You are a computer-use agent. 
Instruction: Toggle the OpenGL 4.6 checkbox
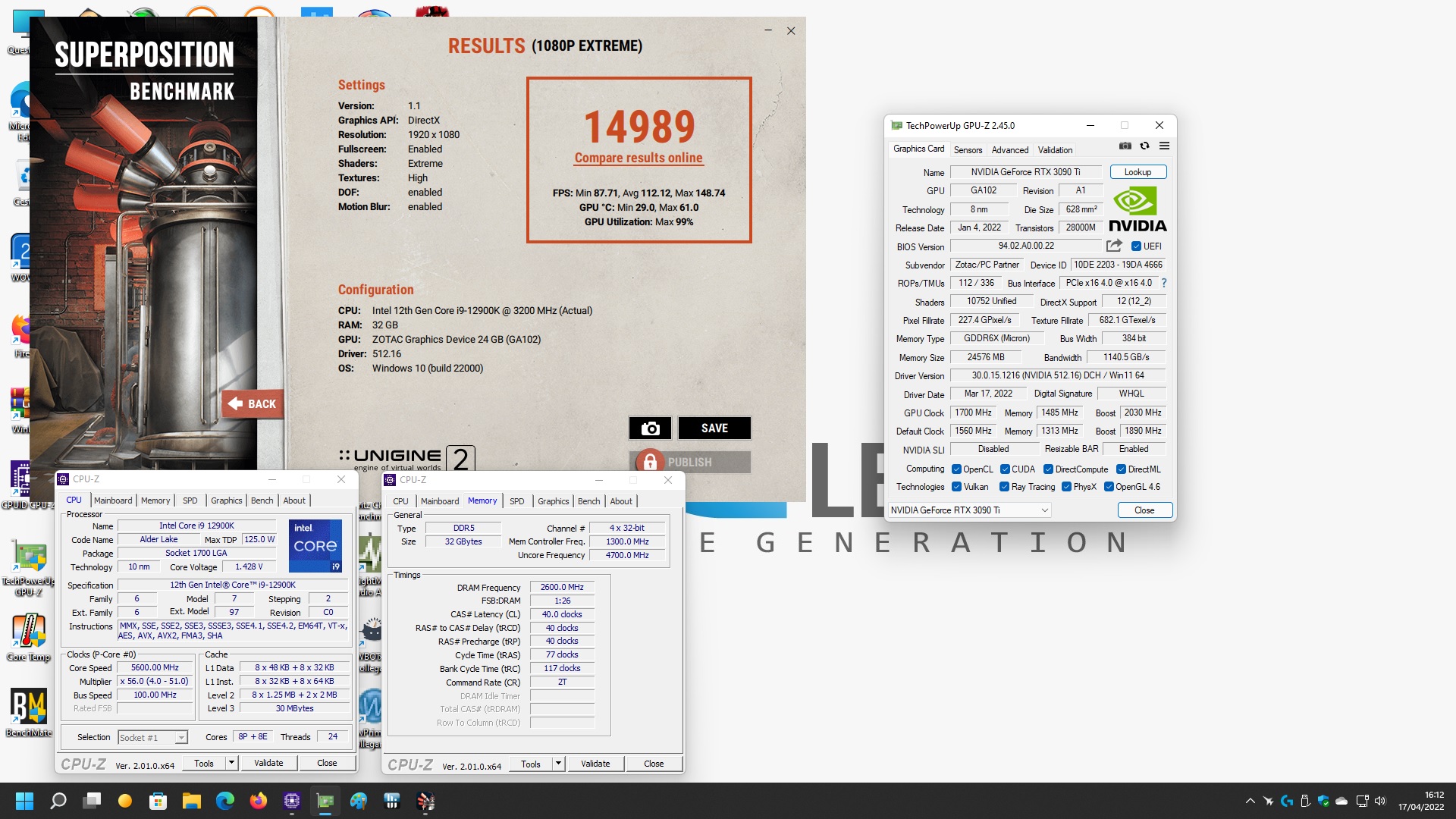pyautogui.click(x=1109, y=487)
